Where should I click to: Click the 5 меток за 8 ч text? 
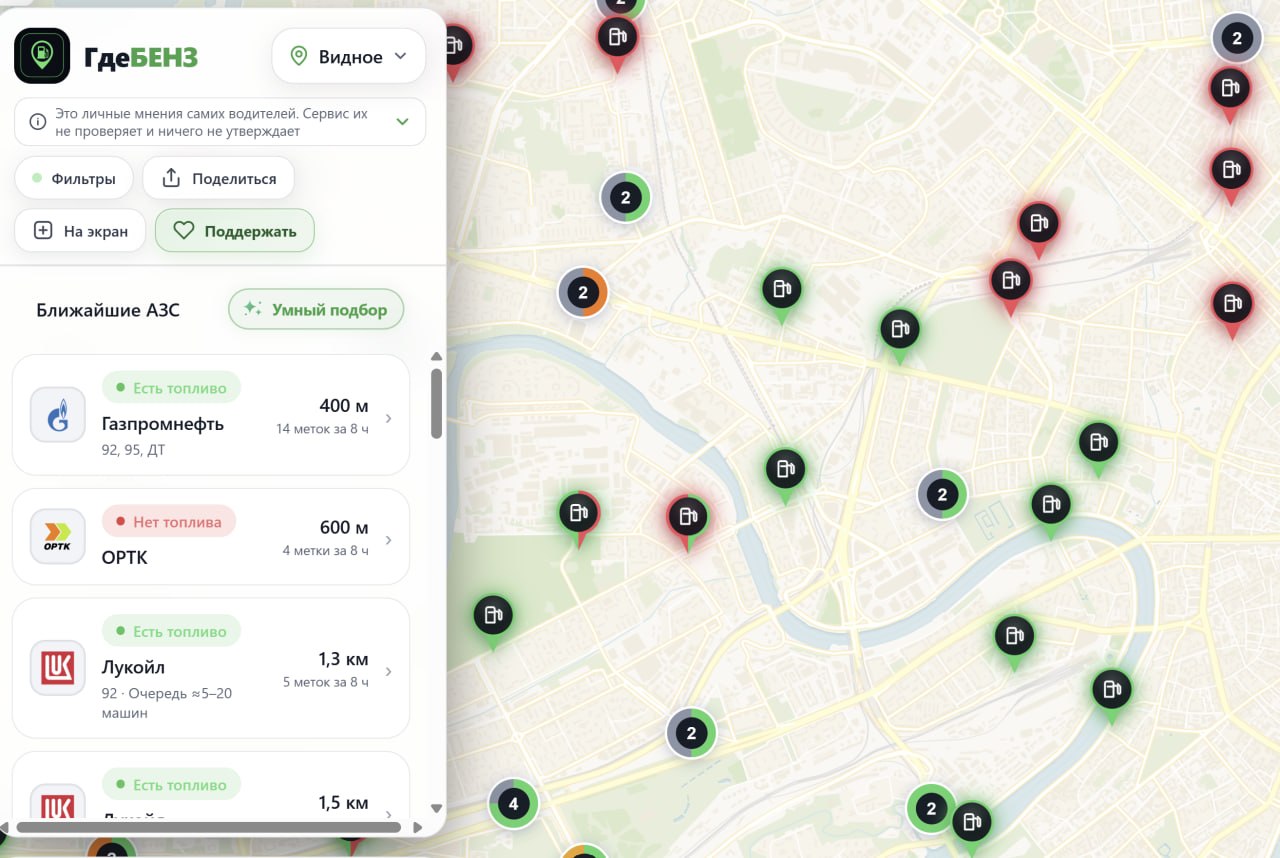(326, 682)
